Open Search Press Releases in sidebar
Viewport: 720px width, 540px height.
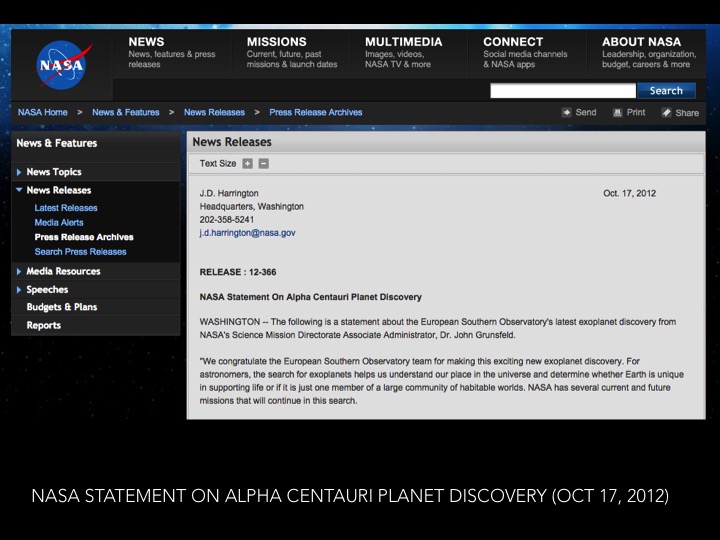80,252
